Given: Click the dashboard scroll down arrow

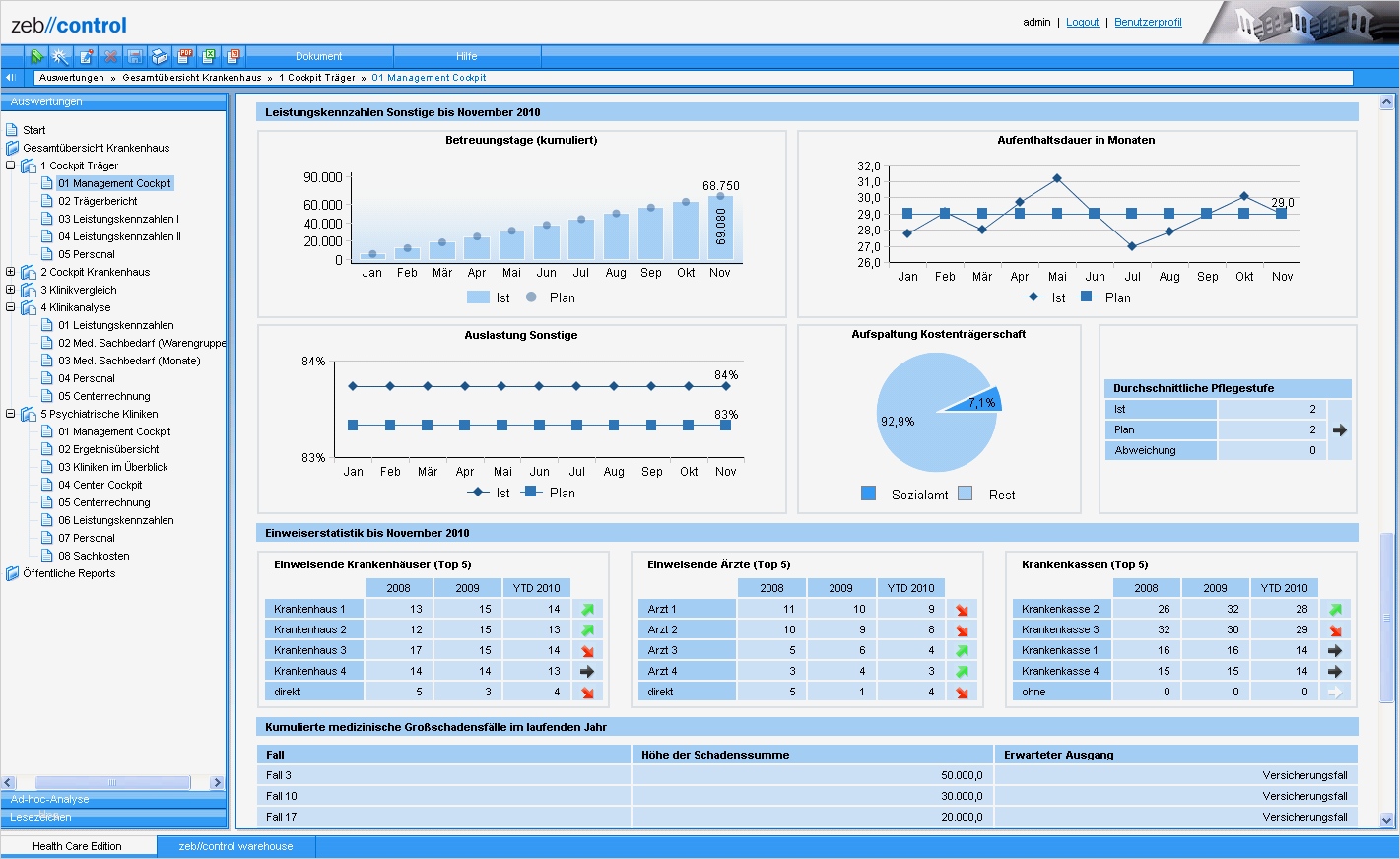Looking at the screenshot, I should tap(1387, 820).
